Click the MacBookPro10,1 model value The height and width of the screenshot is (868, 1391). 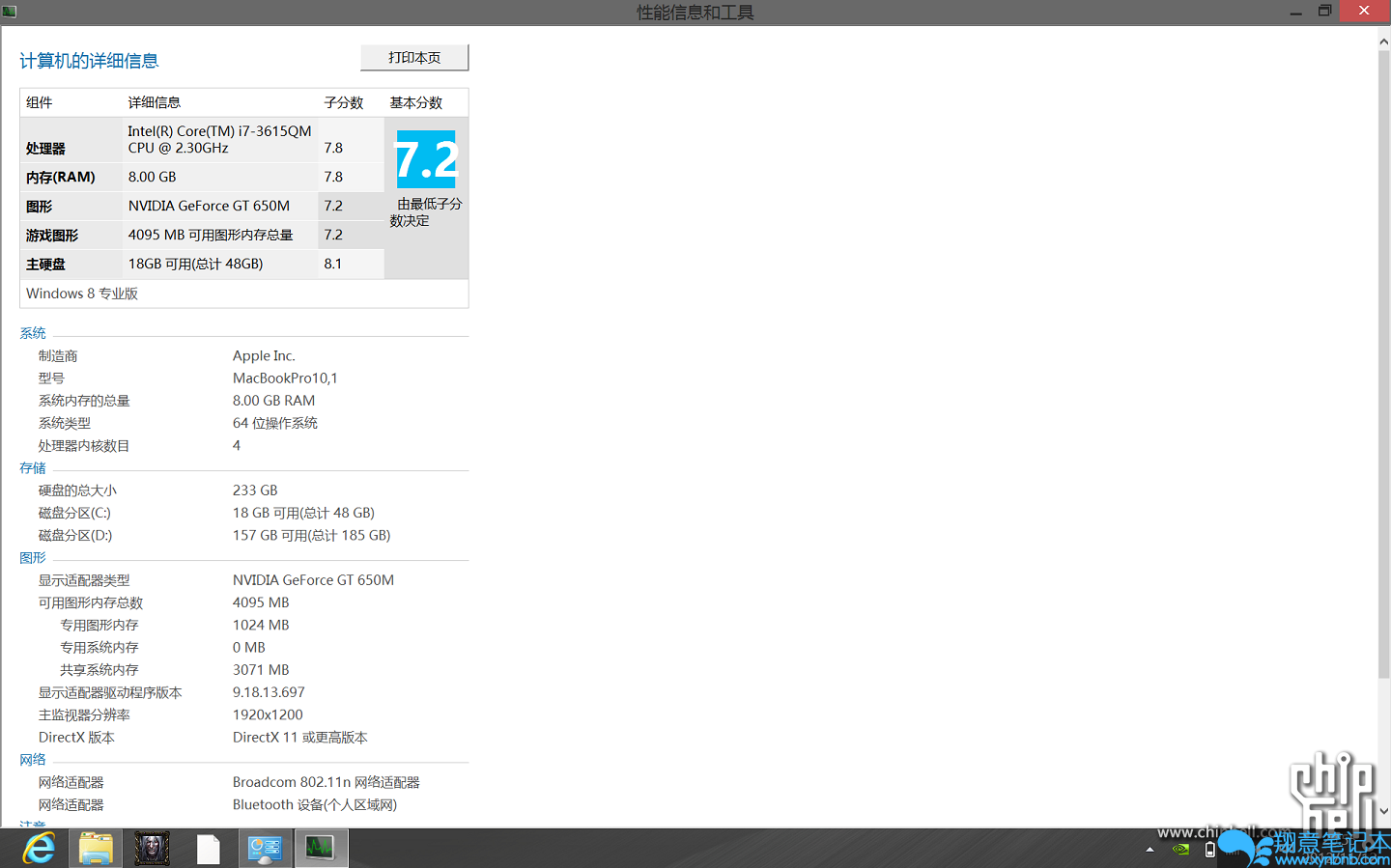(285, 378)
